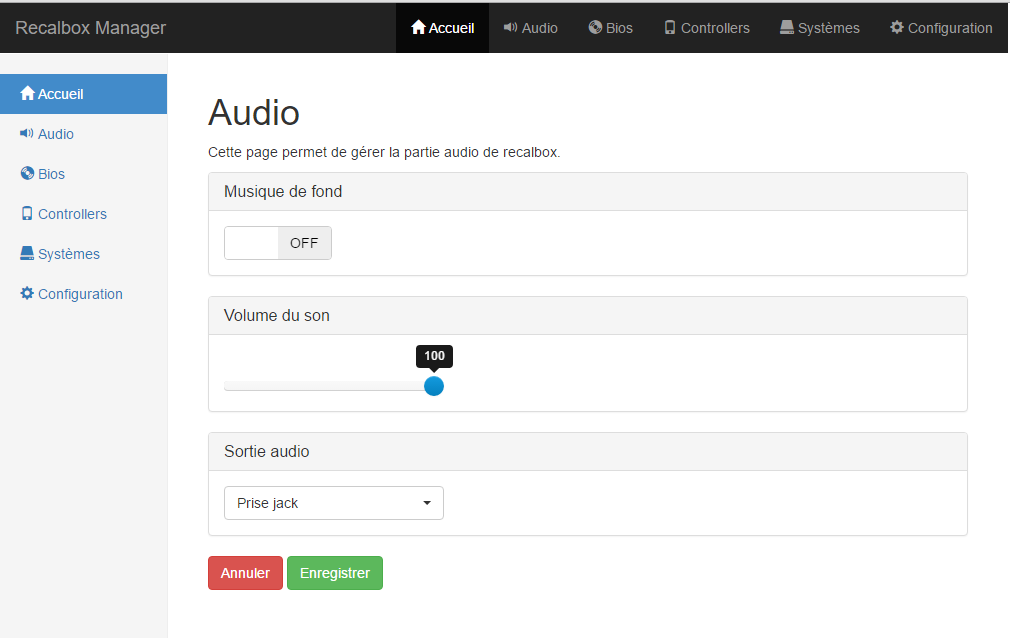
Task: Click the home icon in sidebar Accueil
Action: (27, 93)
